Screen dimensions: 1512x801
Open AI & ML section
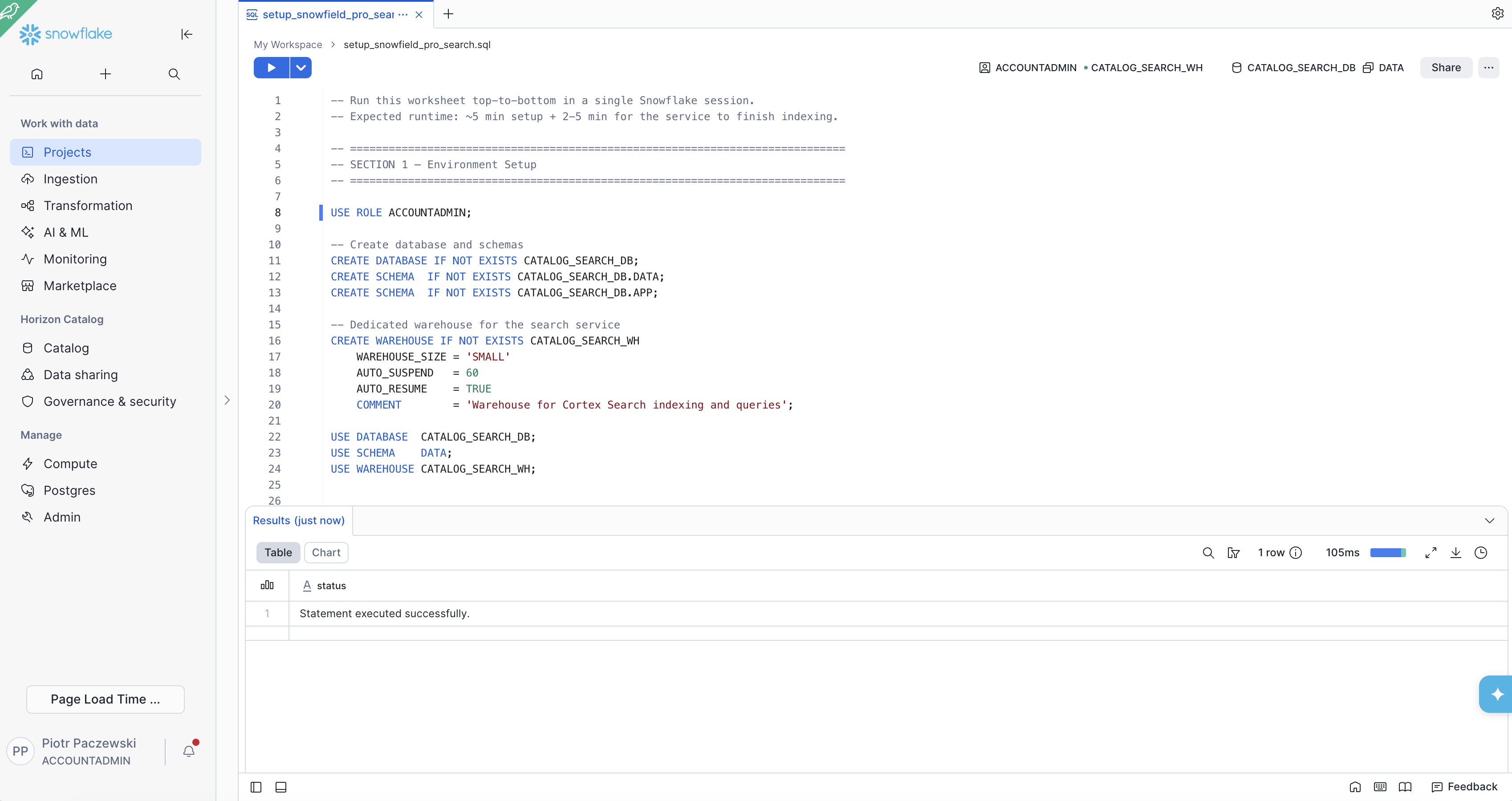point(106,232)
